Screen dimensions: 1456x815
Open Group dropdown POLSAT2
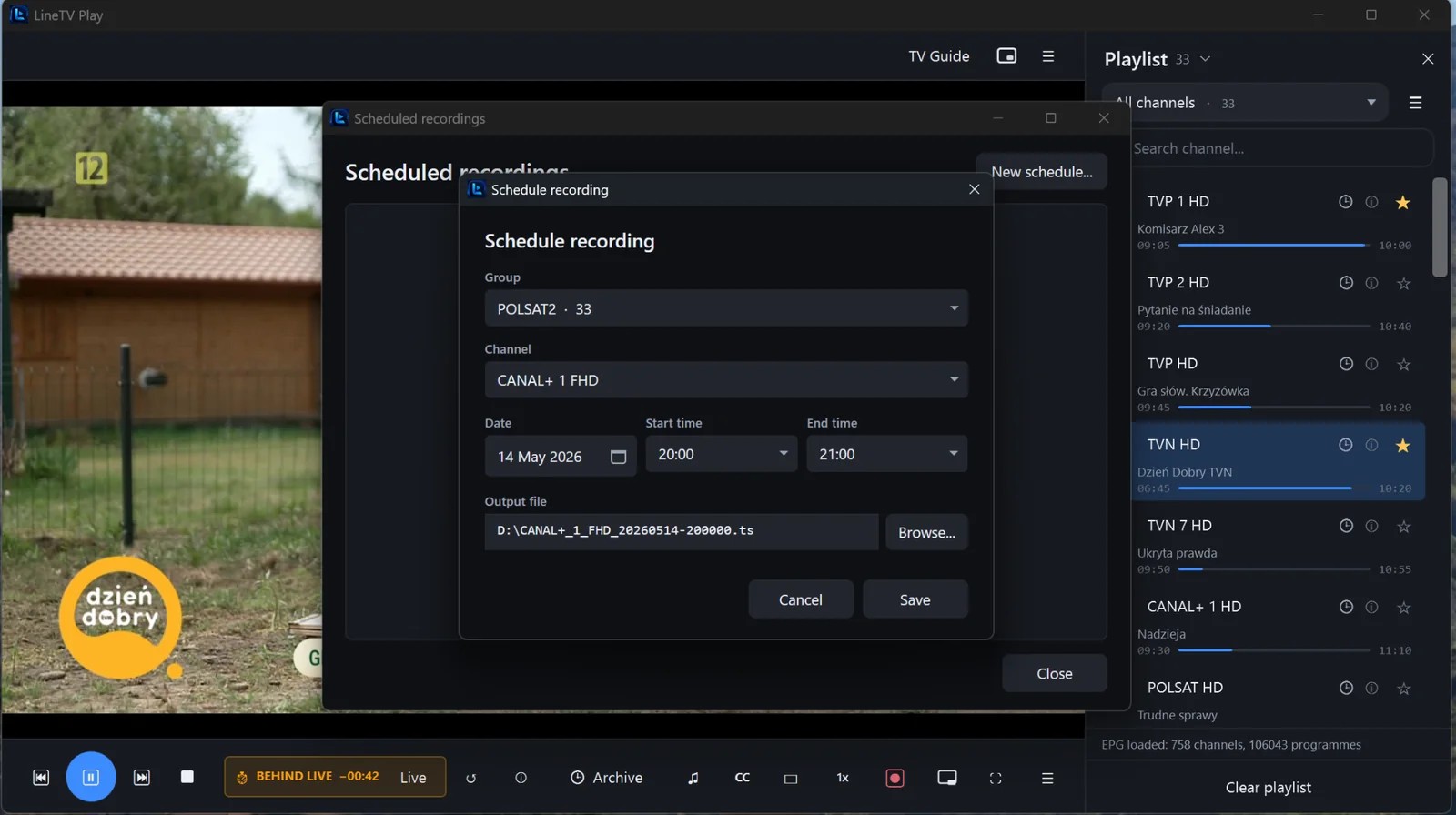click(726, 308)
